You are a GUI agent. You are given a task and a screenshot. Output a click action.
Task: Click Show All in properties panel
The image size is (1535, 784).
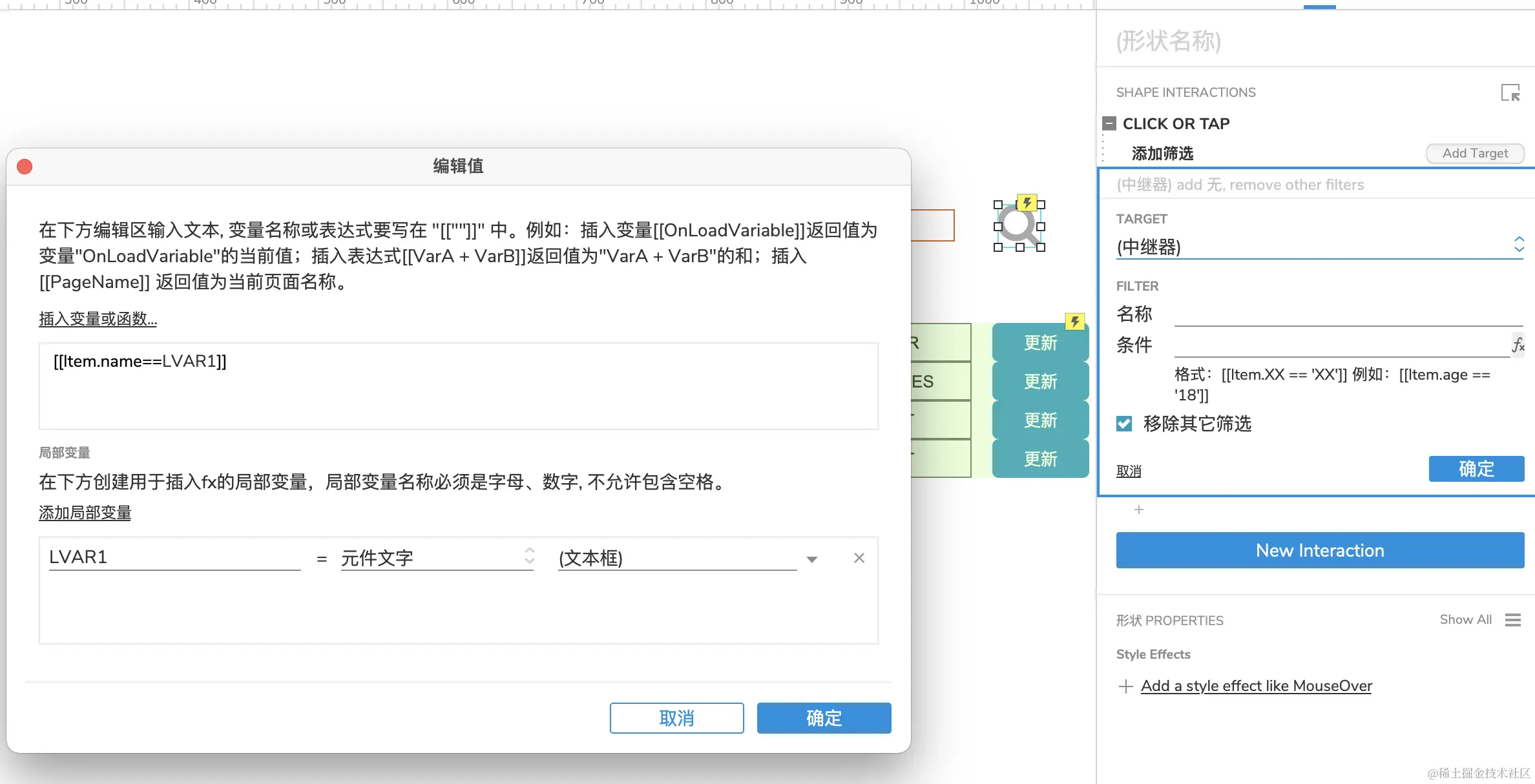1465,619
